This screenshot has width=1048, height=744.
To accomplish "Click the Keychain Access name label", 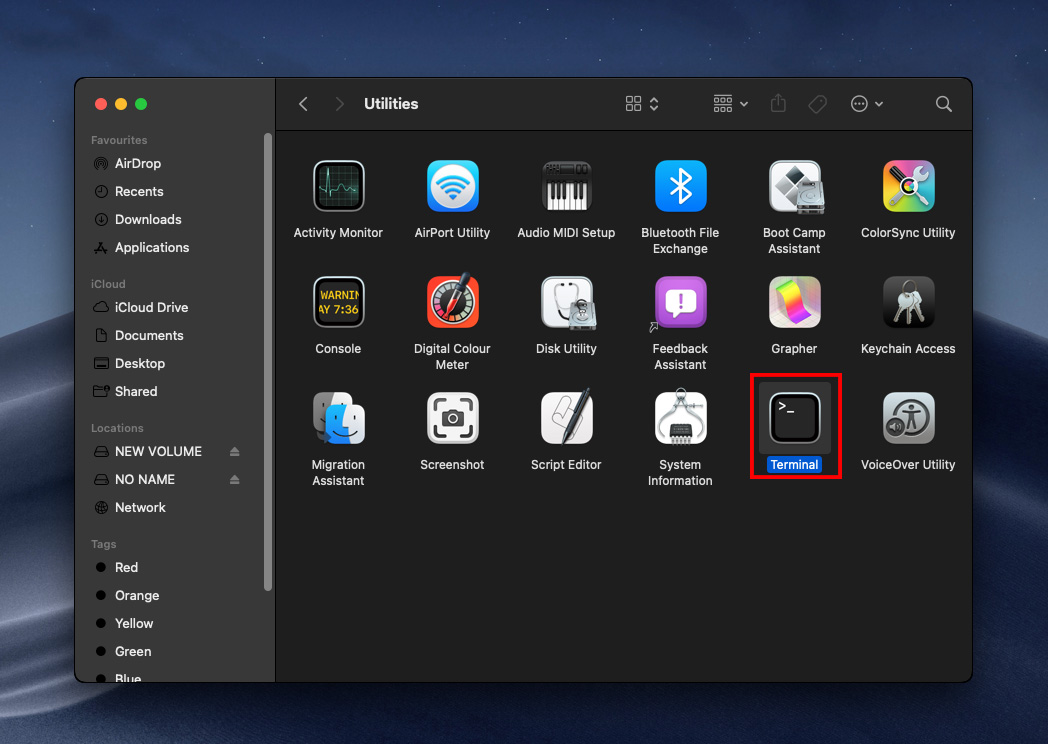I will click(x=908, y=349).
